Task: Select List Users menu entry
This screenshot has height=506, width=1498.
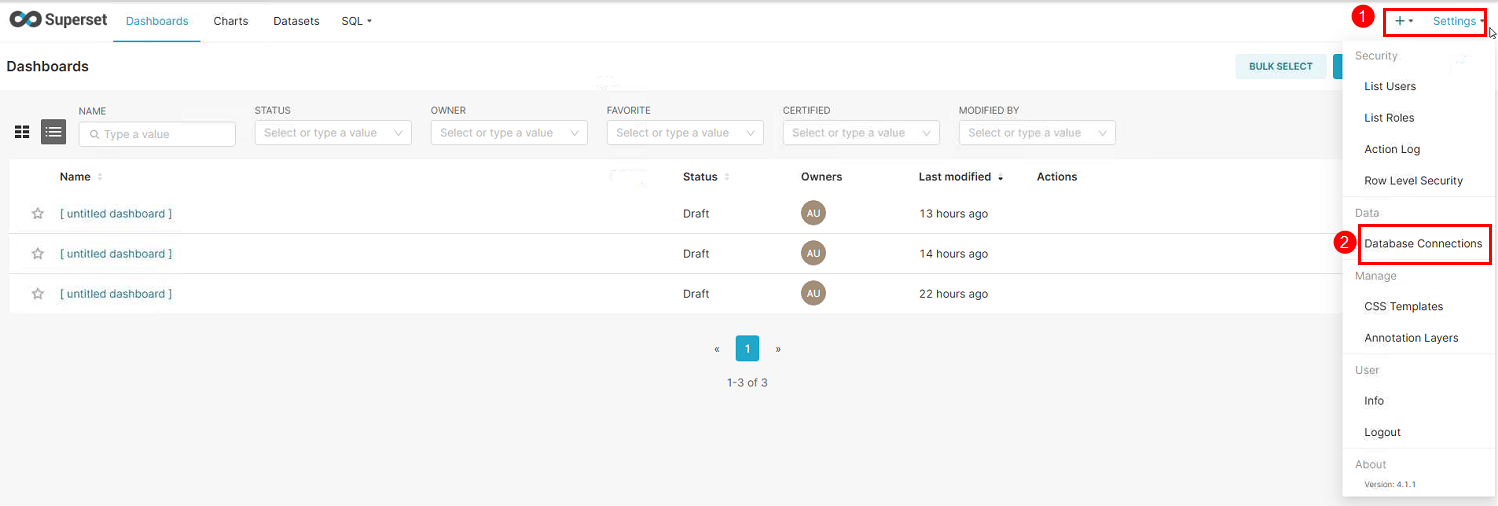Action: point(1390,87)
